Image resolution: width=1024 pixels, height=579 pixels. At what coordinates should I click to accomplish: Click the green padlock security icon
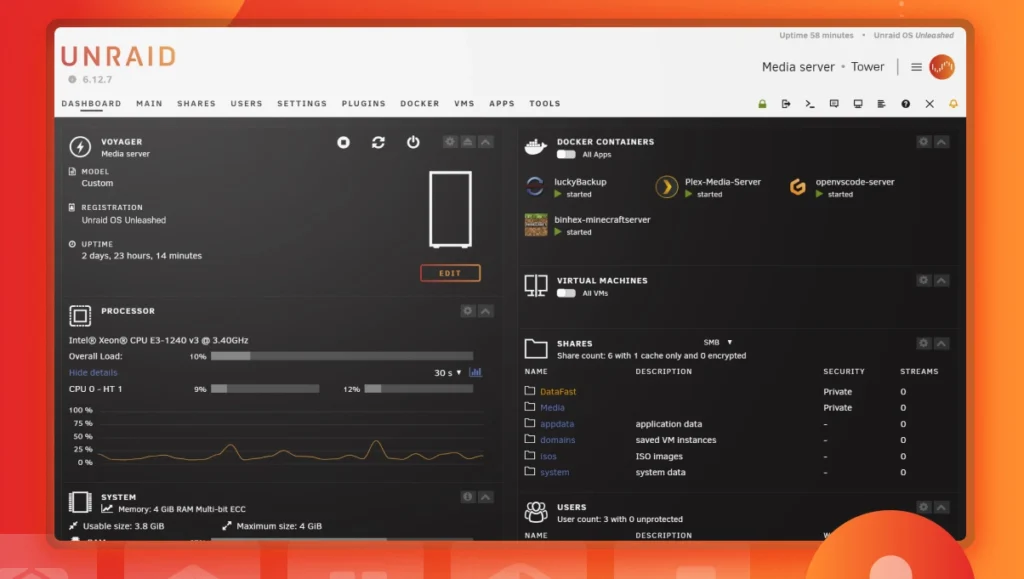click(761, 103)
